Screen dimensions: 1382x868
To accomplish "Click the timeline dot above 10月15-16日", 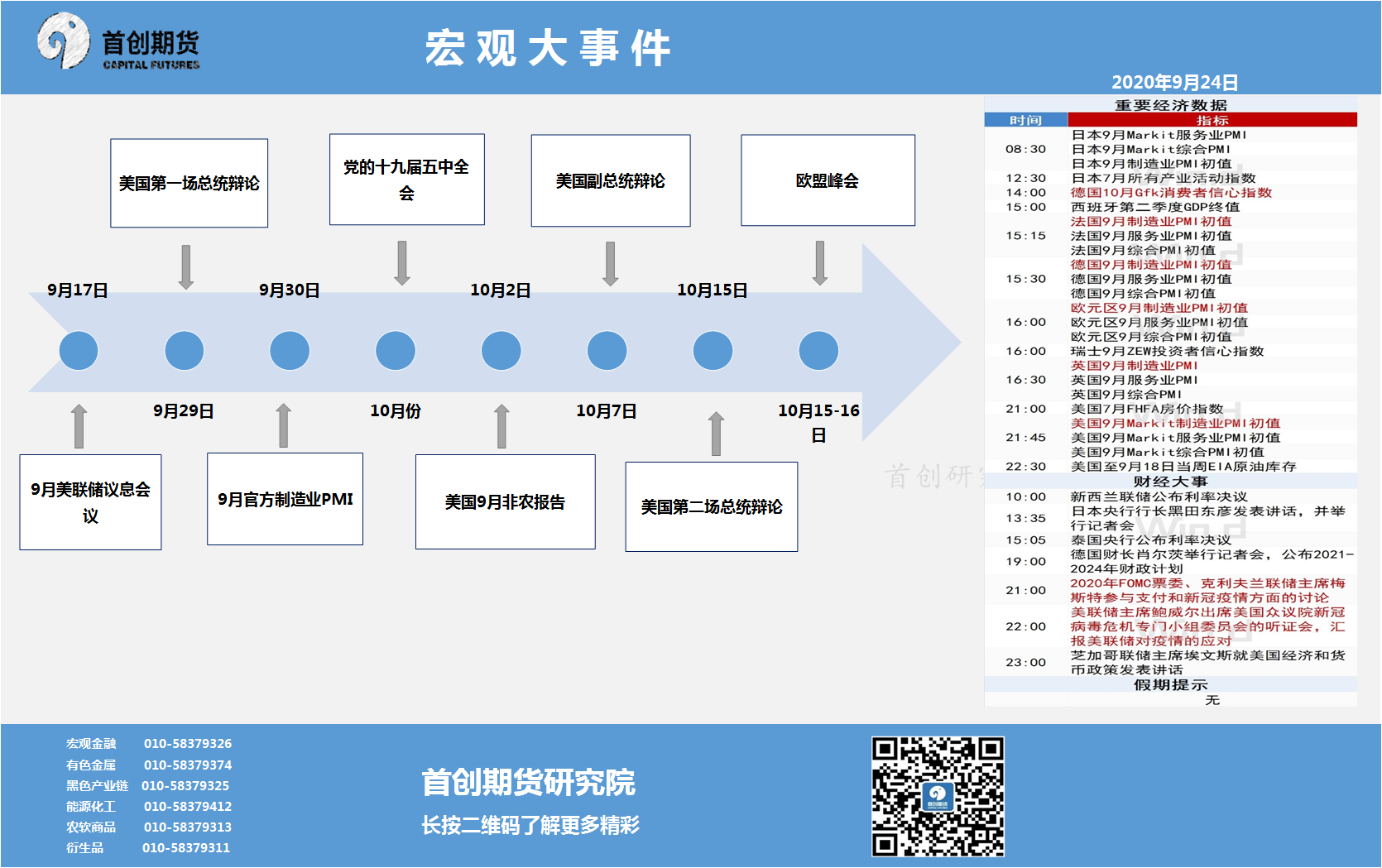I will click(x=819, y=351).
